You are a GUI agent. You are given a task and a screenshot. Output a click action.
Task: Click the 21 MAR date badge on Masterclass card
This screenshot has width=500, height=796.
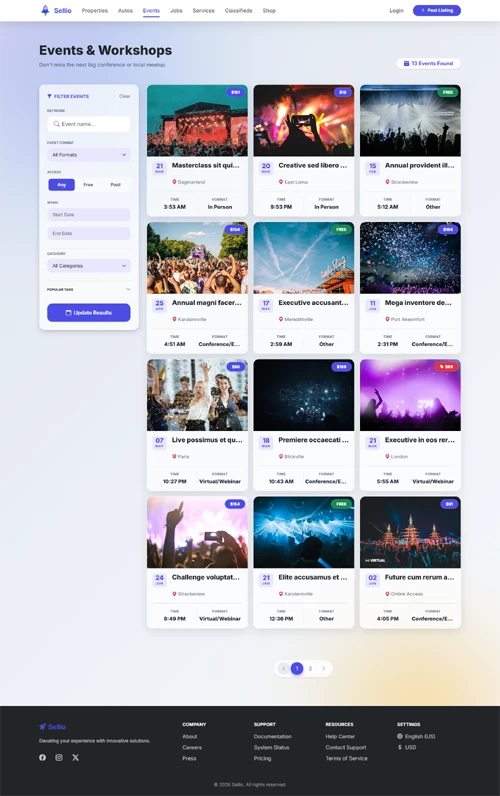point(159,168)
